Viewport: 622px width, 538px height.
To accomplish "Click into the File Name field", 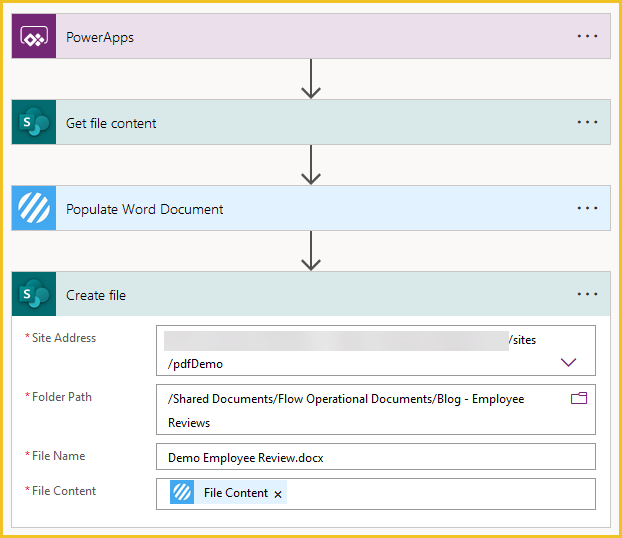I will [376, 457].
